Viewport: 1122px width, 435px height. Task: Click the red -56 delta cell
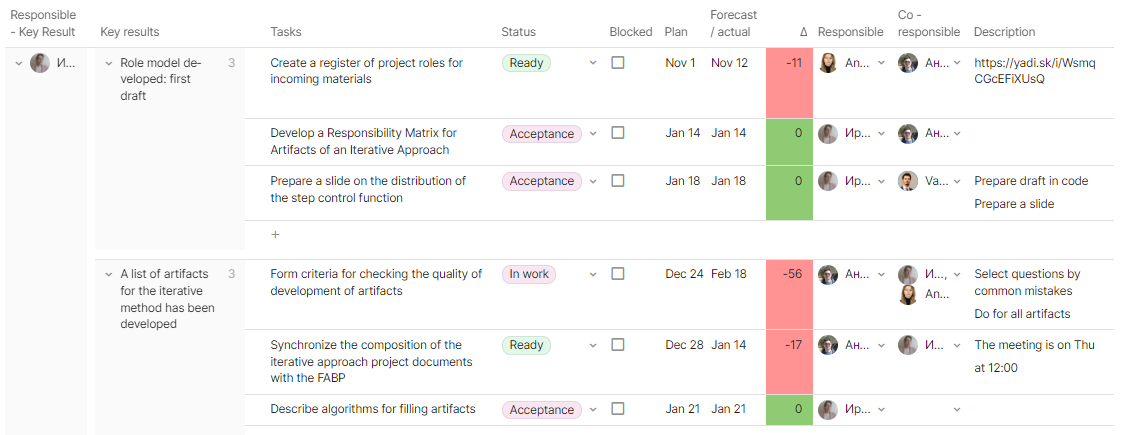[x=789, y=295]
